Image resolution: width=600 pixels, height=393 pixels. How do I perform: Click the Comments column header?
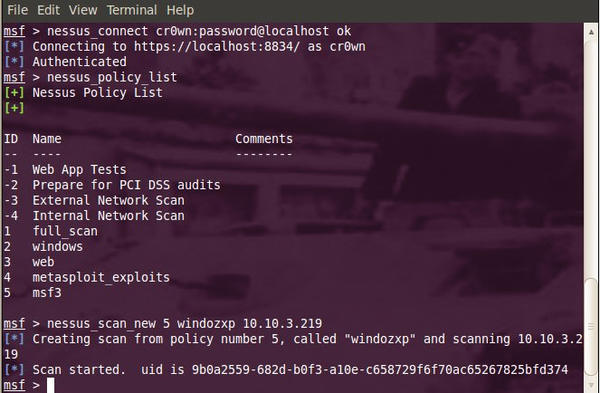tap(264, 139)
